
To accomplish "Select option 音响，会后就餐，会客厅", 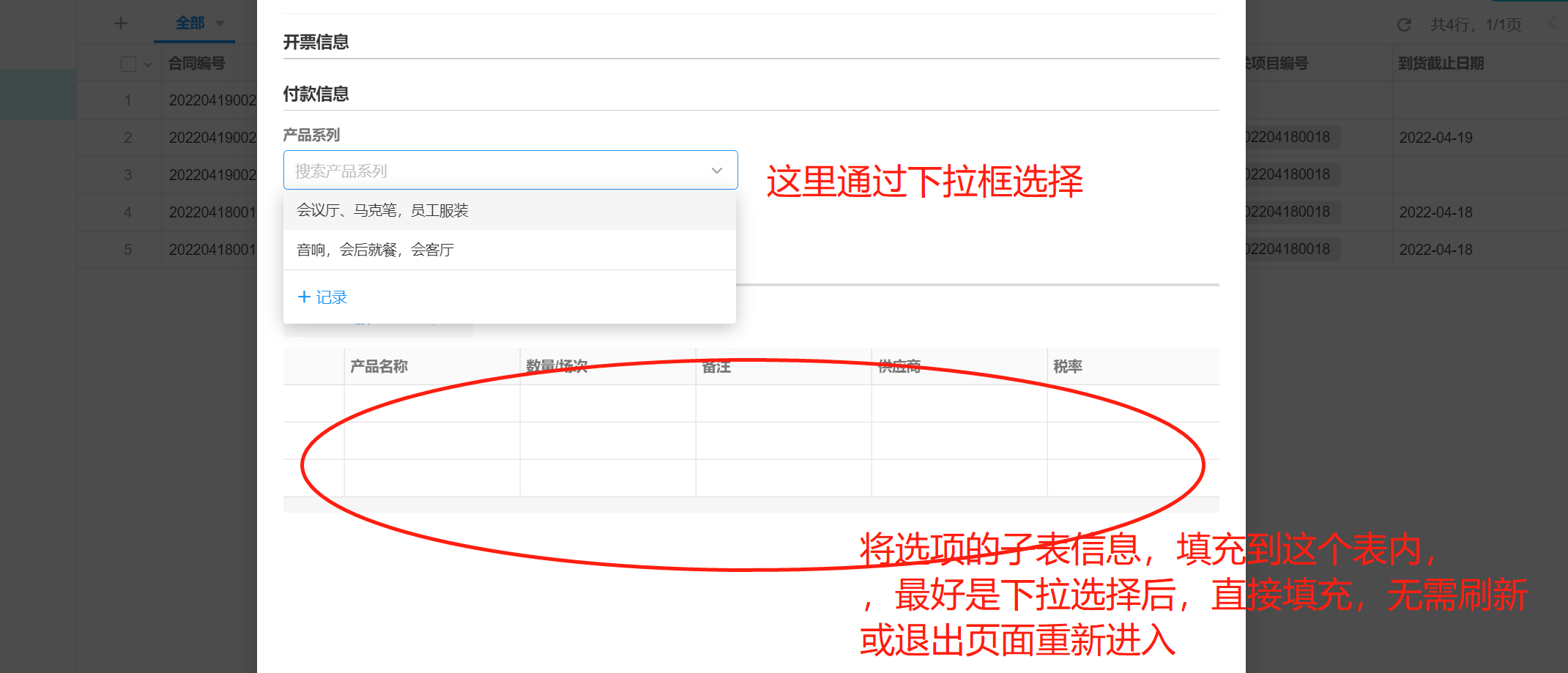I will 375,249.
